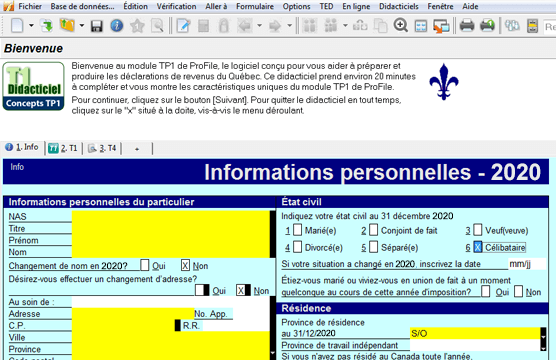
Task: Click the windows with orange arrow icon
Action: click(x=441, y=26)
